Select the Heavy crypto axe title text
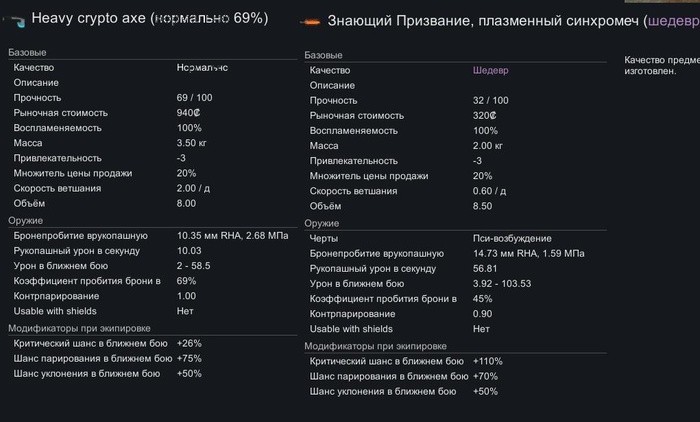Screen dimensions: 700x422 coord(150,19)
